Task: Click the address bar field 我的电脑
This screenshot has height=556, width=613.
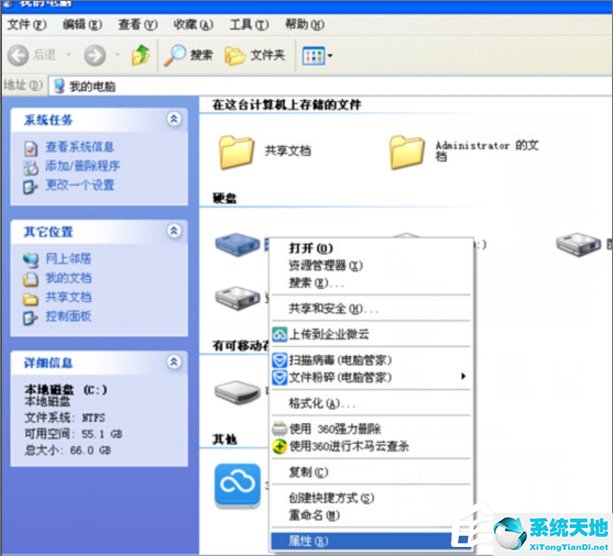Action: click(x=330, y=86)
